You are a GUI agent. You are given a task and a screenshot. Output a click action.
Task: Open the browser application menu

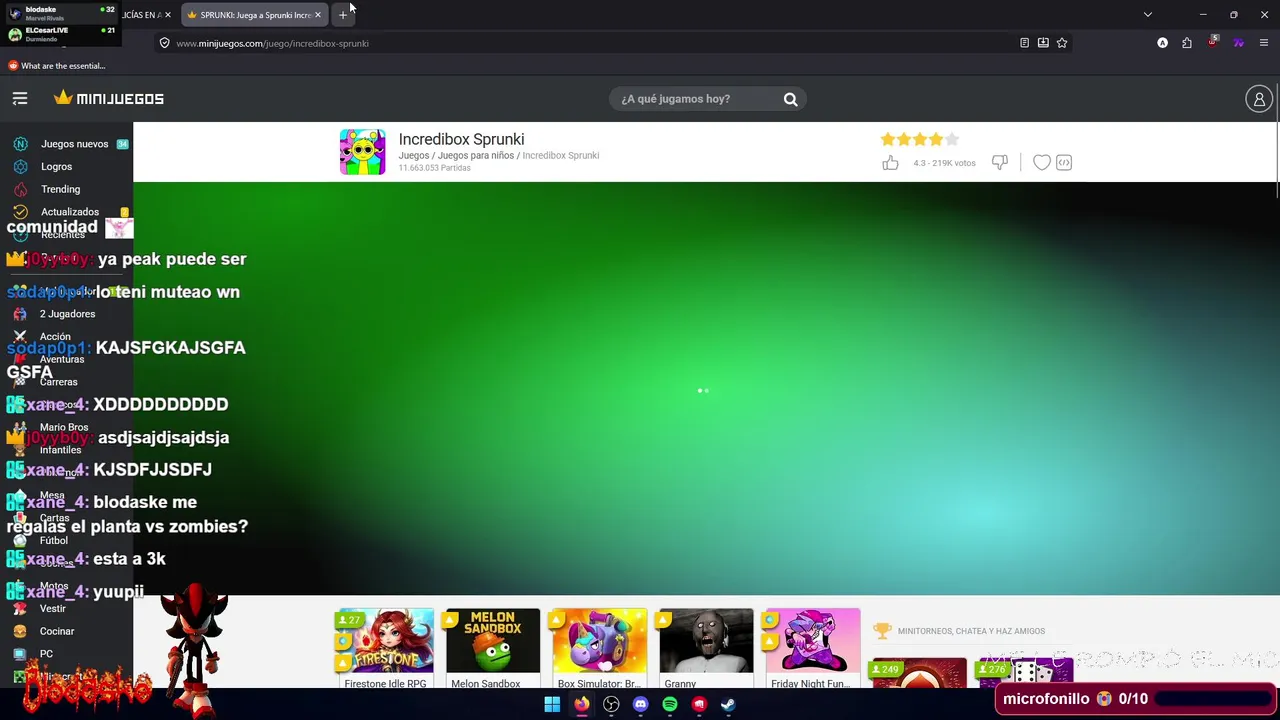(1264, 43)
